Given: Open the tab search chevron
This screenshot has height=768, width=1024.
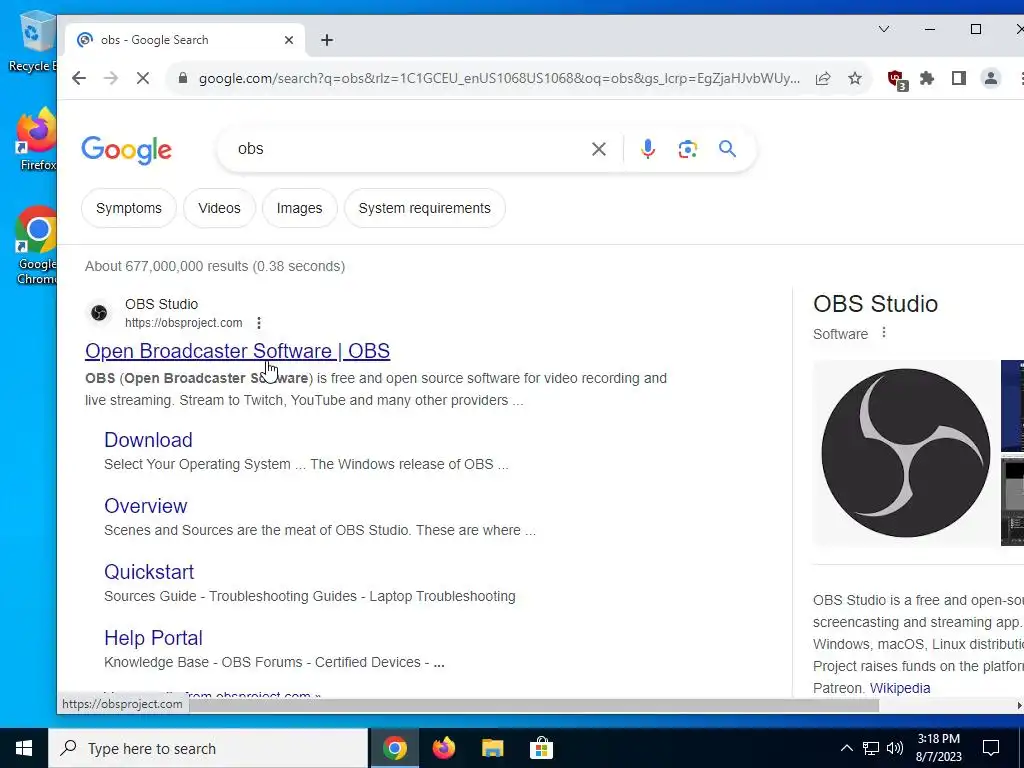Looking at the screenshot, I should tap(884, 29).
